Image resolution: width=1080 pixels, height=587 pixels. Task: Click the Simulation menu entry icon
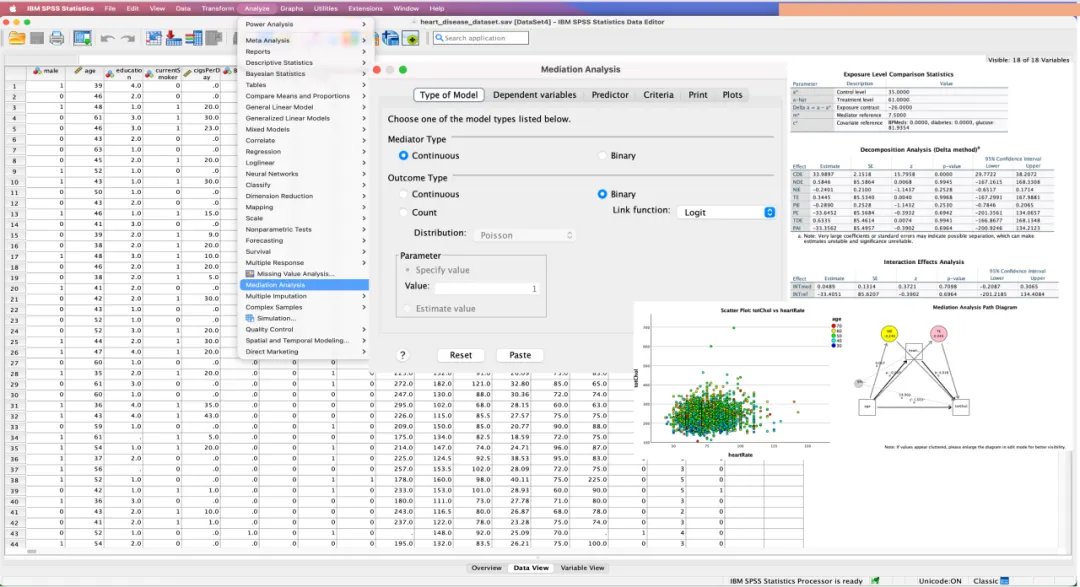pyautogui.click(x=250, y=318)
